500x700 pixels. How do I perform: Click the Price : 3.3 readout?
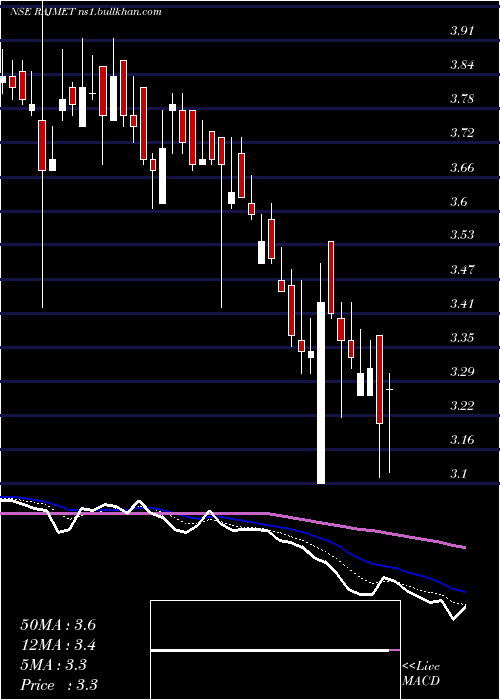coord(59,685)
